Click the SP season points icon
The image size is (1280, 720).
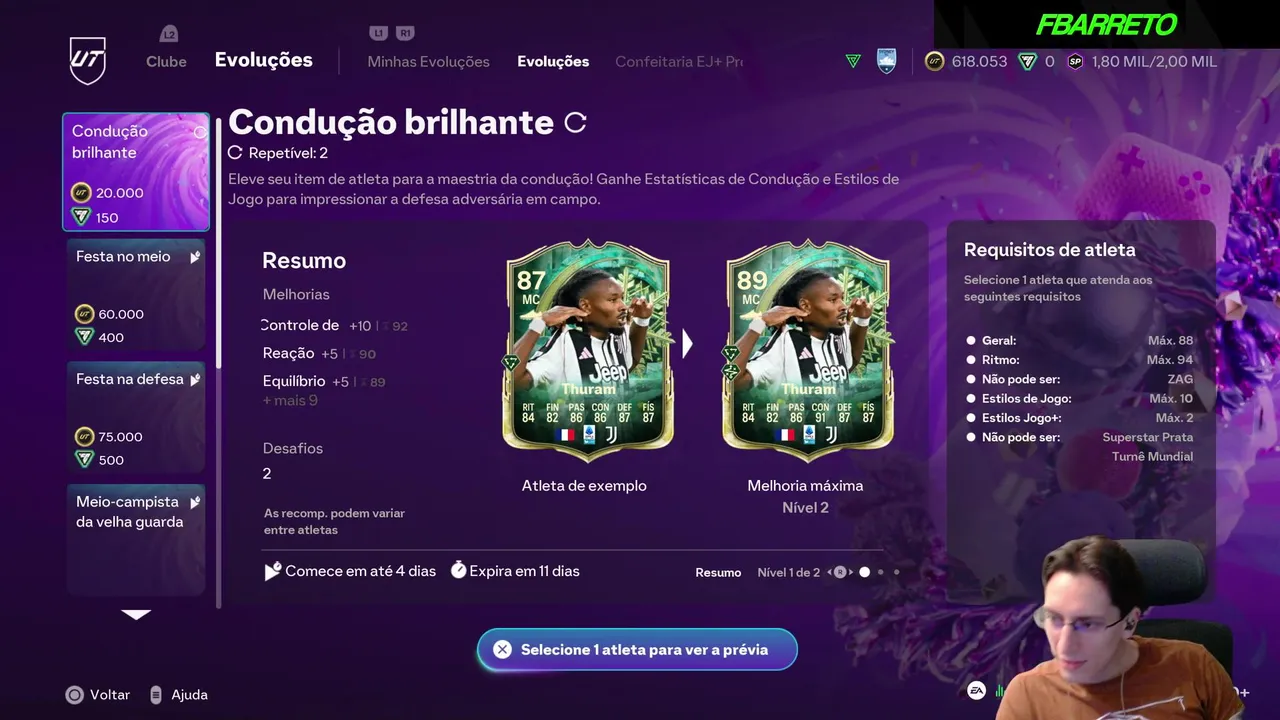1075,61
